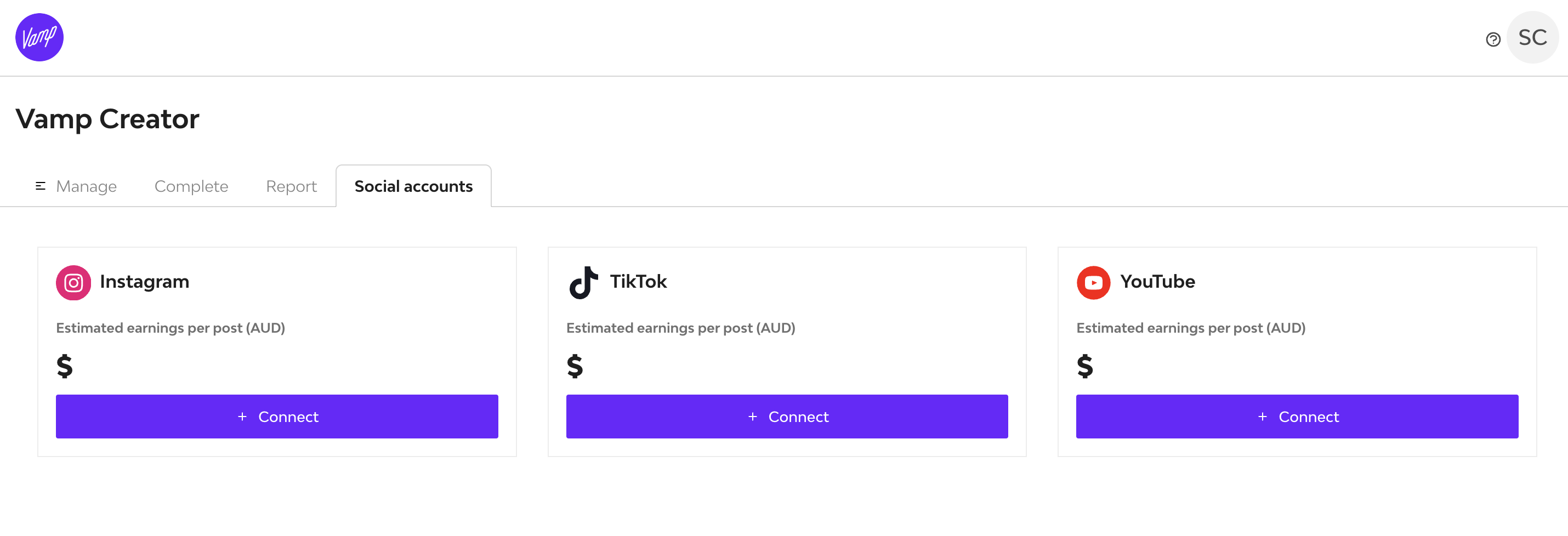Click the YouTube logo icon
Image resolution: width=1568 pixels, height=536 pixels.
pyautogui.click(x=1093, y=282)
